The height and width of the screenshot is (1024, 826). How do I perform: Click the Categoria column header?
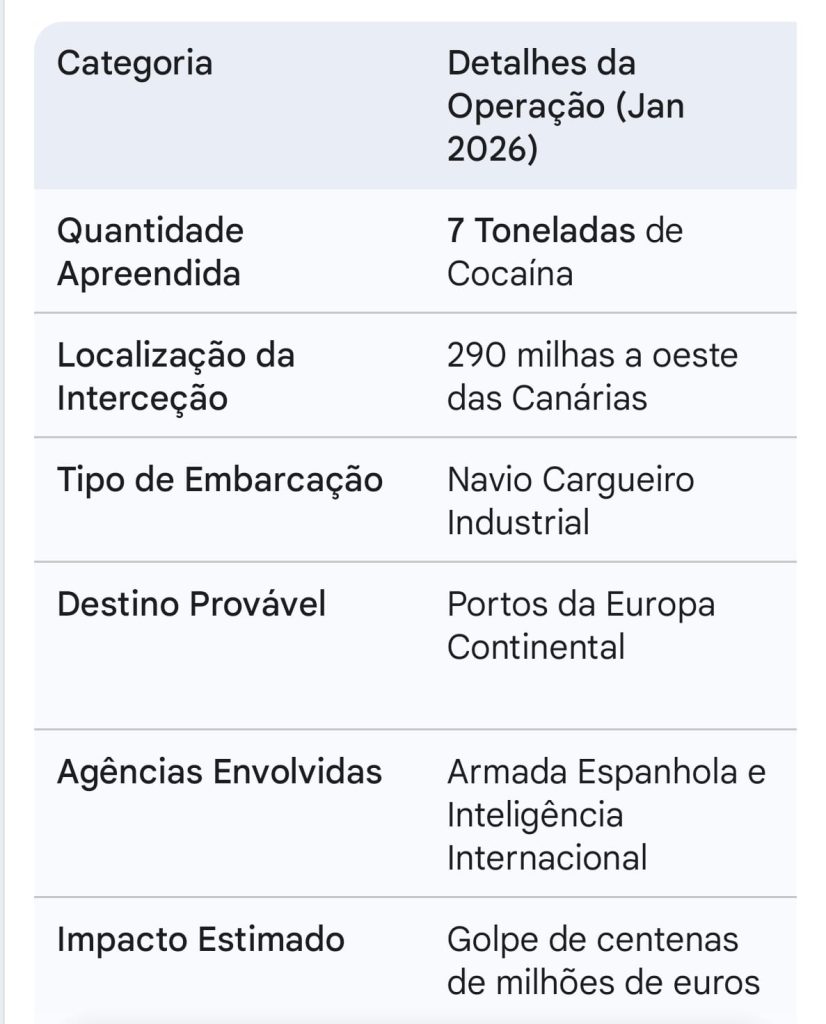135,64
